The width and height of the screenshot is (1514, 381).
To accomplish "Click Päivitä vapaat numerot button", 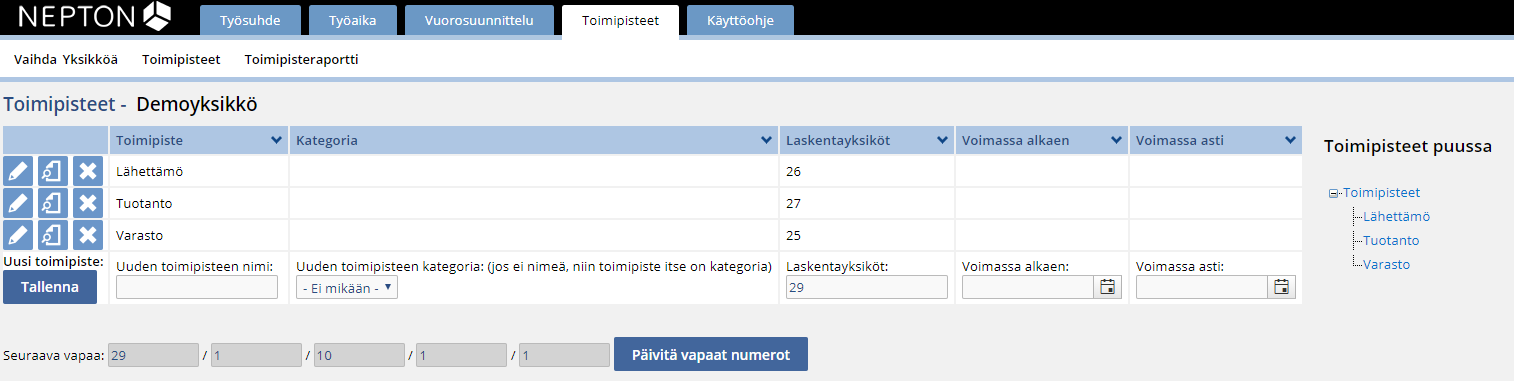I will point(711,355).
